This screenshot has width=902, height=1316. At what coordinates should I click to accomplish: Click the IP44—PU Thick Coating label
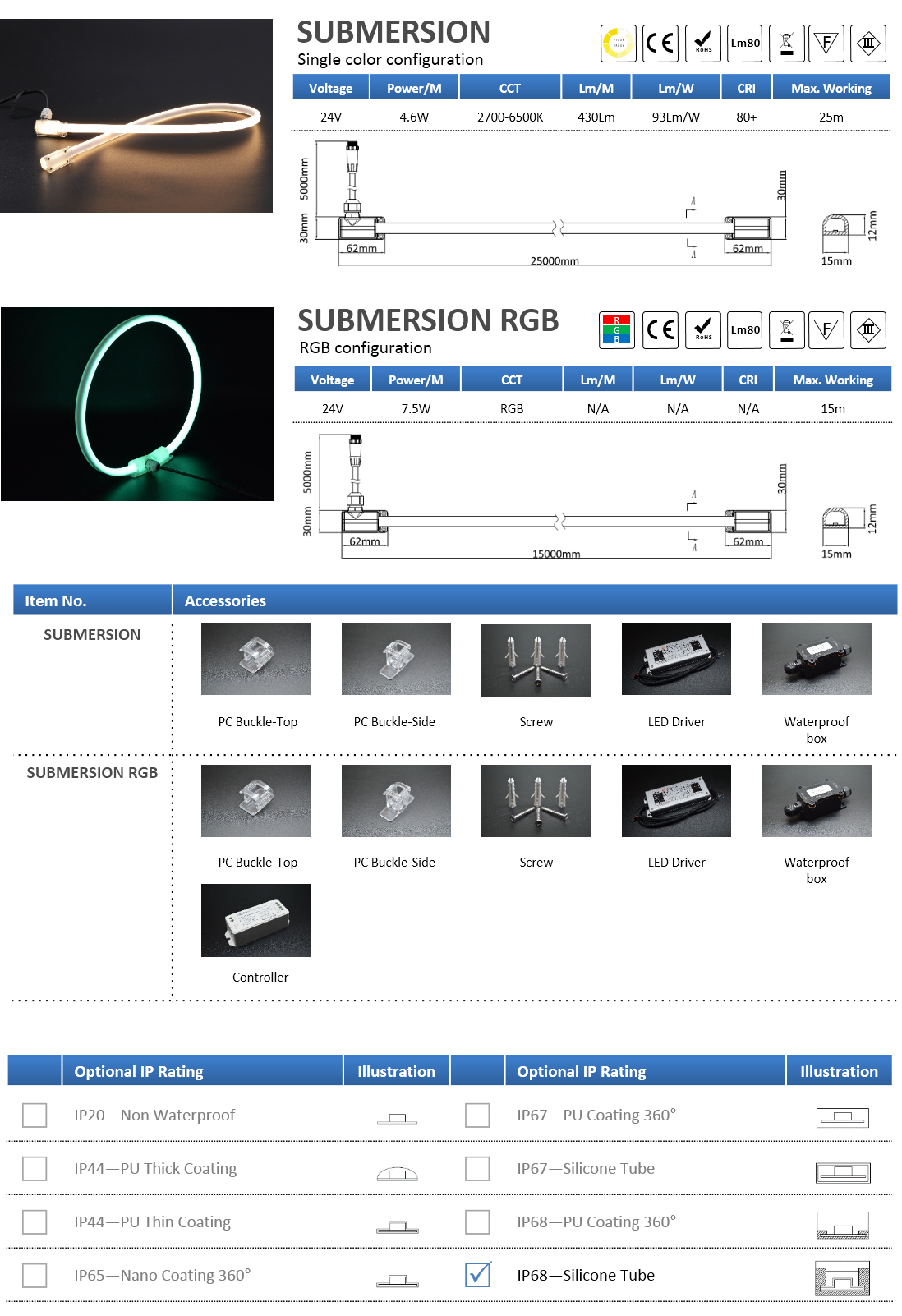click(x=155, y=1169)
